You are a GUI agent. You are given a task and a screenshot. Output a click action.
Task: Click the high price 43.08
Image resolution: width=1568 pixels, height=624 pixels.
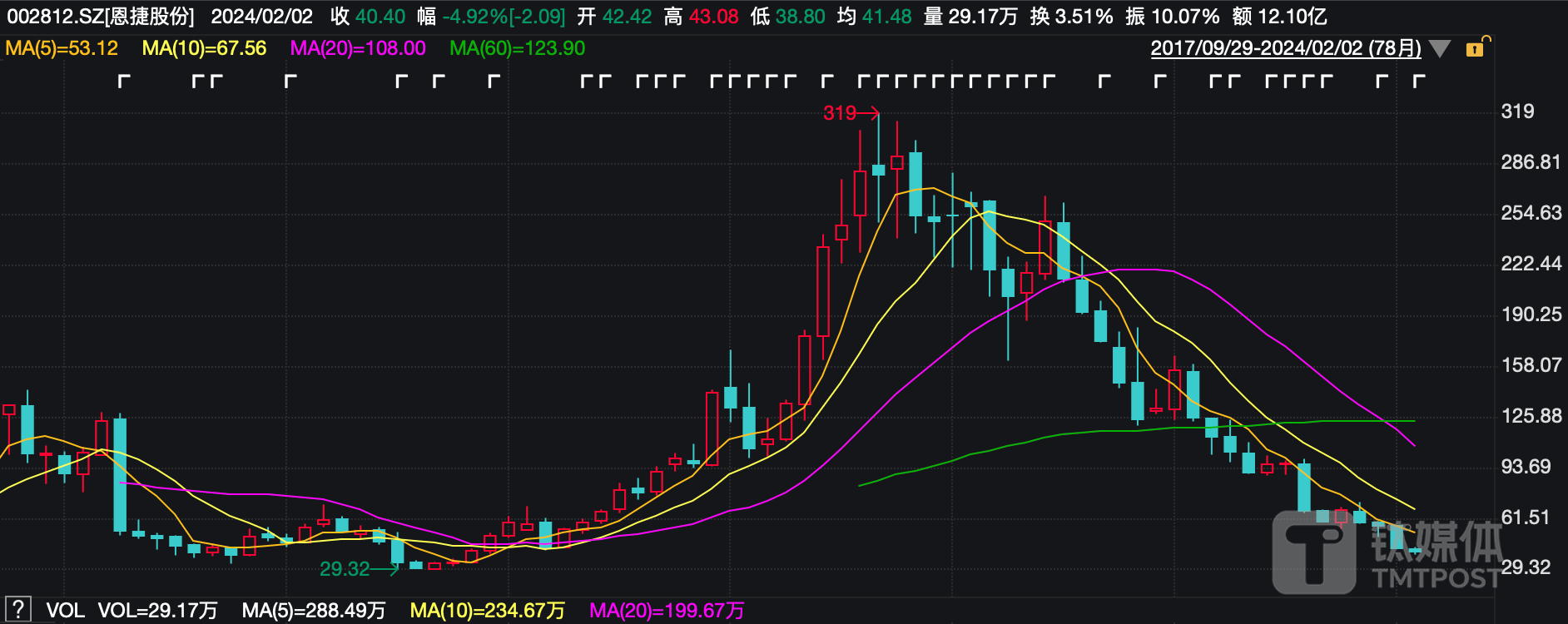click(x=713, y=17)
